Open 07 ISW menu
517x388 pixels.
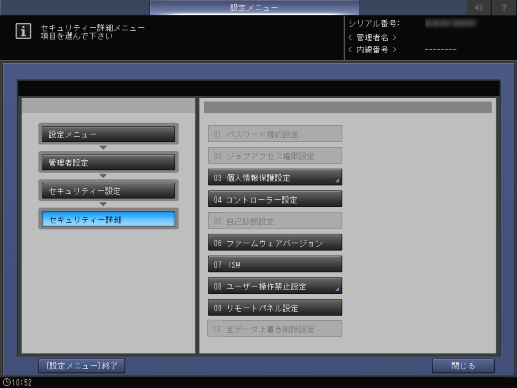pyautogui.click(x=275, y=264)
